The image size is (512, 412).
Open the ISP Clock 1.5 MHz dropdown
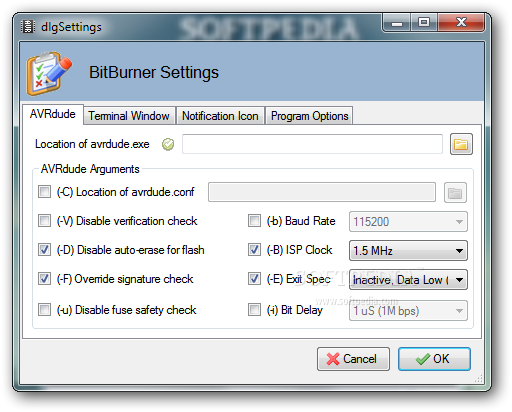(x=408, y=250)
